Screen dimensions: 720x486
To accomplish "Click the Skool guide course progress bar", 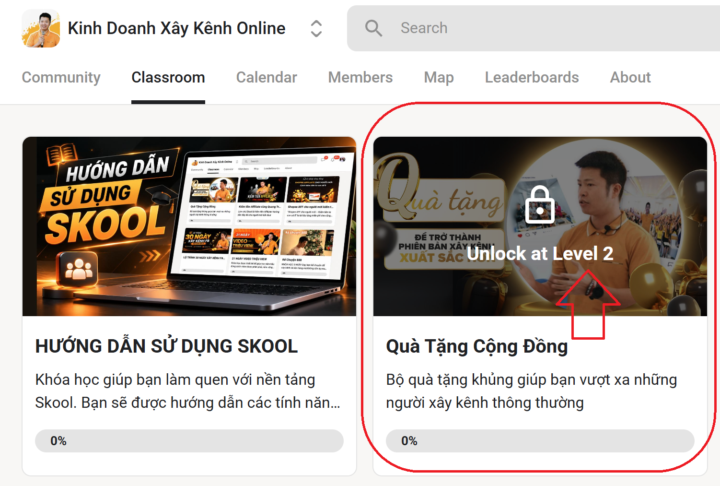I will (189, 441).
